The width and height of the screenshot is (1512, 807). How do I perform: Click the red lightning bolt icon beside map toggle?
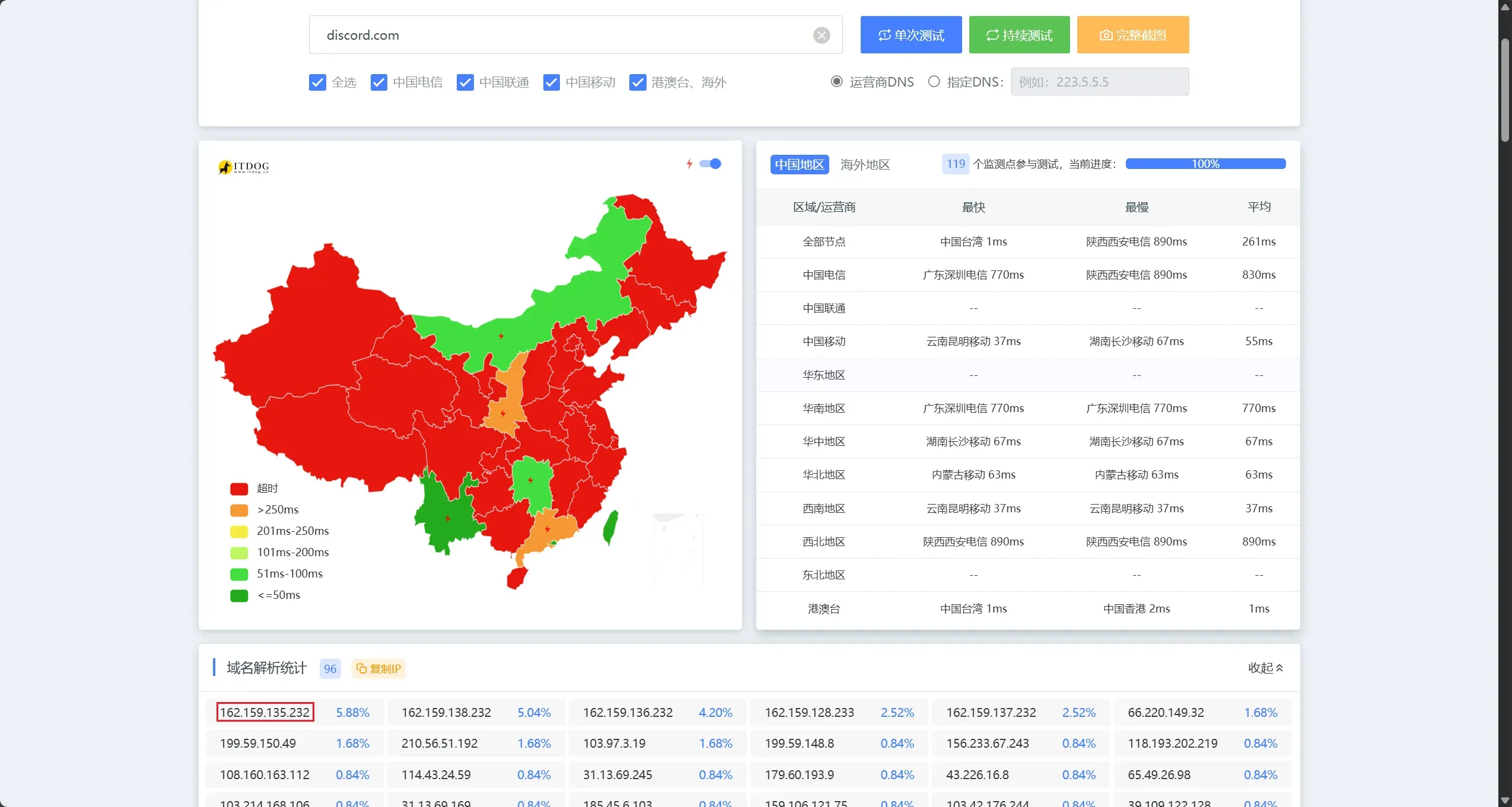[x=689, y=164]
